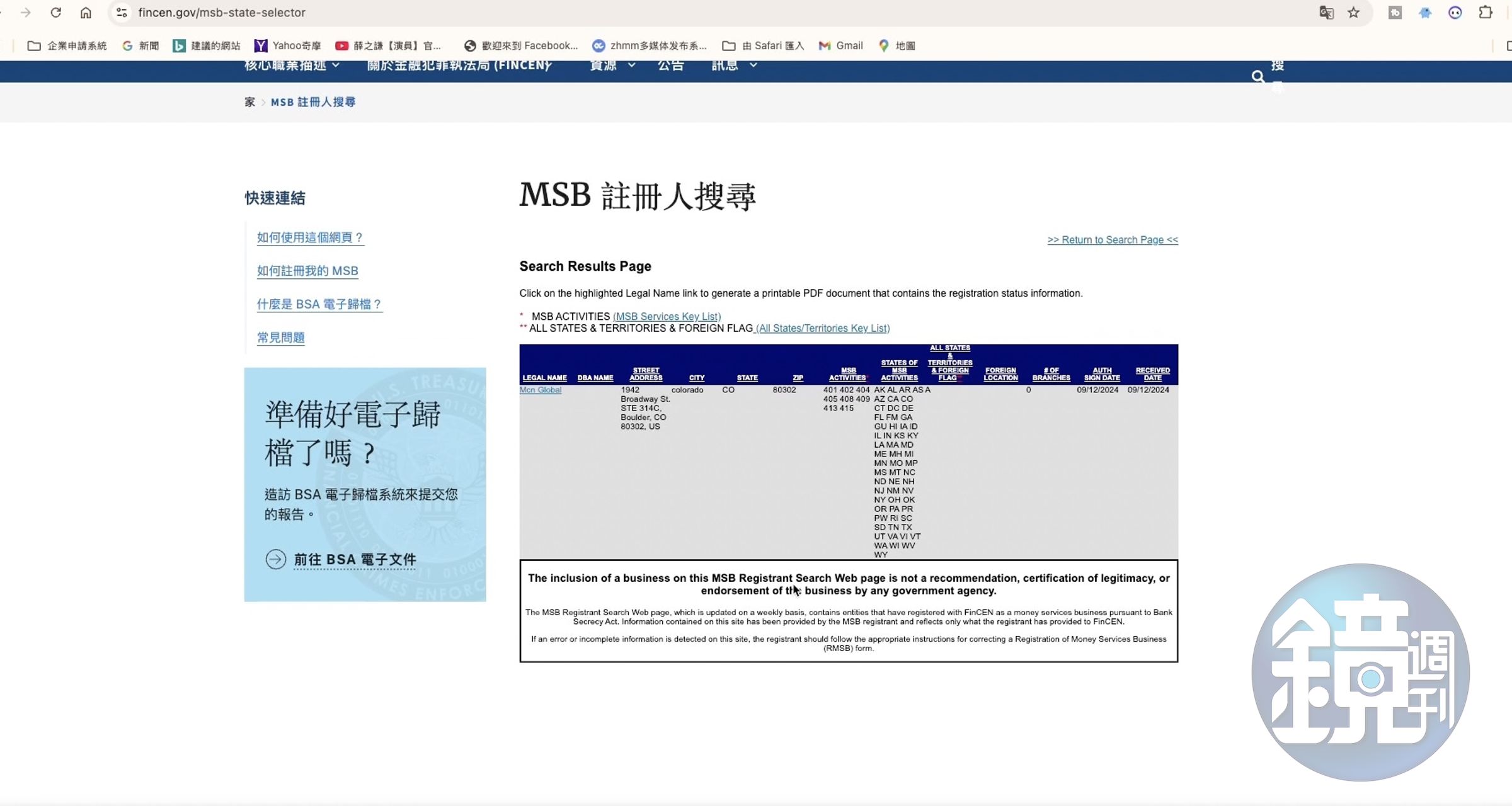This screenshot has width=1512, height=806.
Task: Open All States/Territories Key List link
Action: pyautogui.click(x=823, y=328)
